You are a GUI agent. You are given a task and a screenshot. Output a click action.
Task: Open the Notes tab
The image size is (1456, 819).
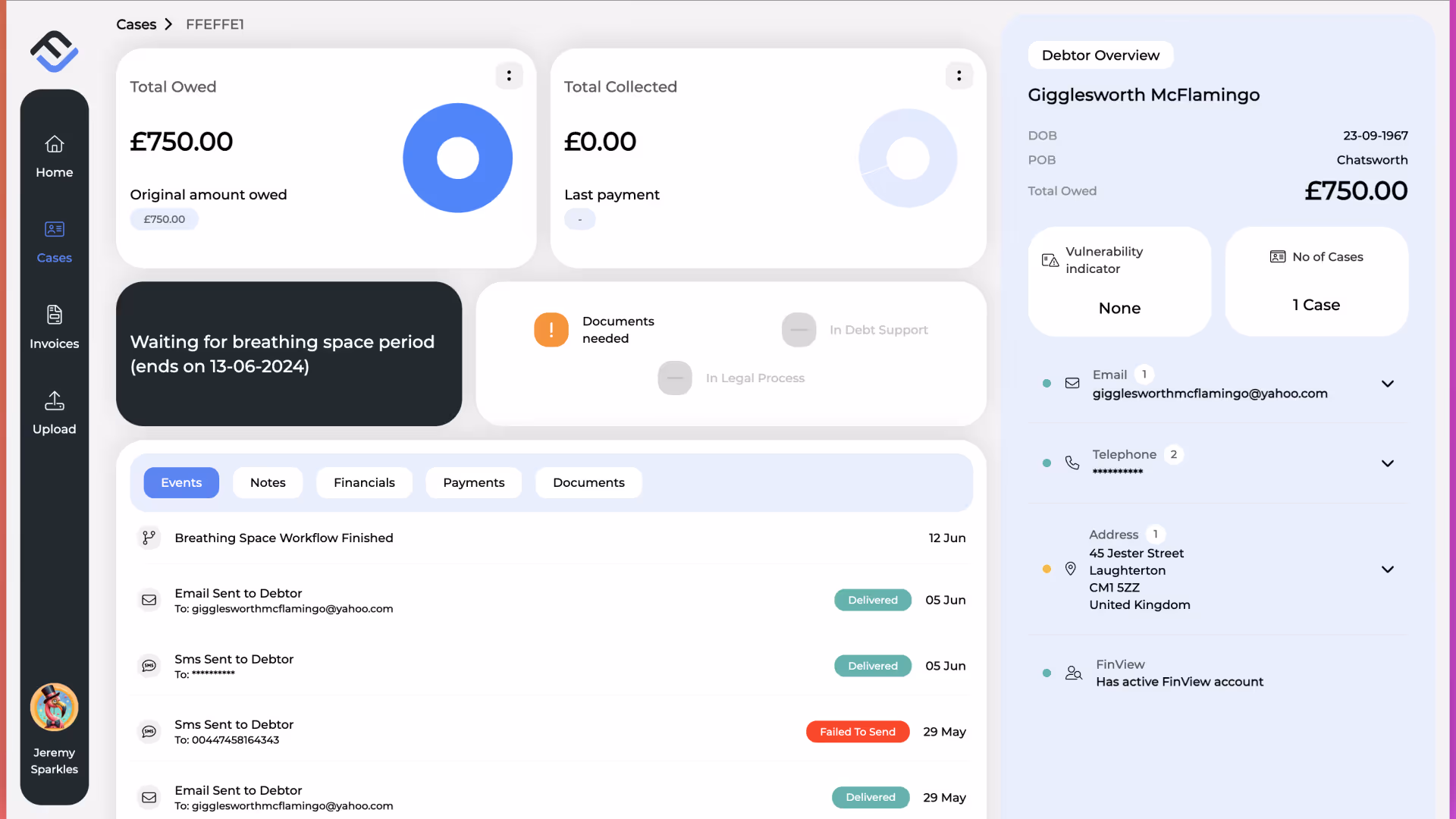pos(268,483)
